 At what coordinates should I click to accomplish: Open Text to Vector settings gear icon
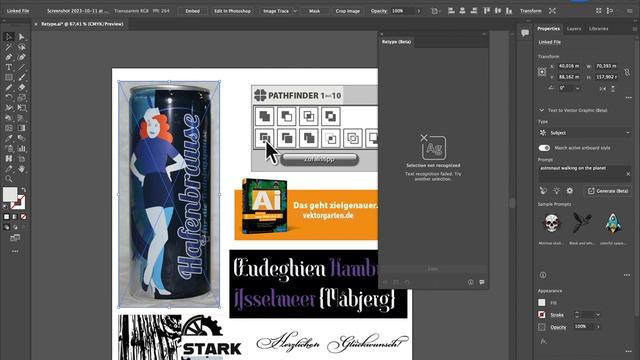click(569, 191)
